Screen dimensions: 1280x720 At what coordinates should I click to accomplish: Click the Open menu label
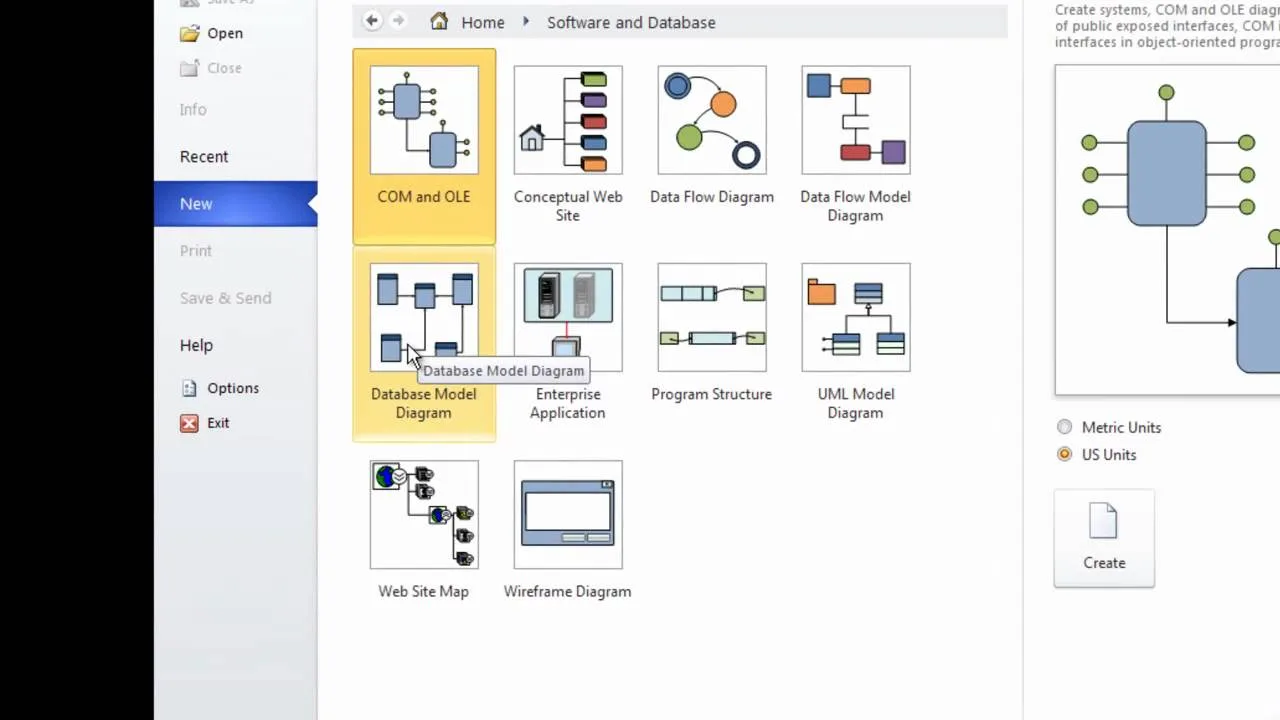pos(225,33)
